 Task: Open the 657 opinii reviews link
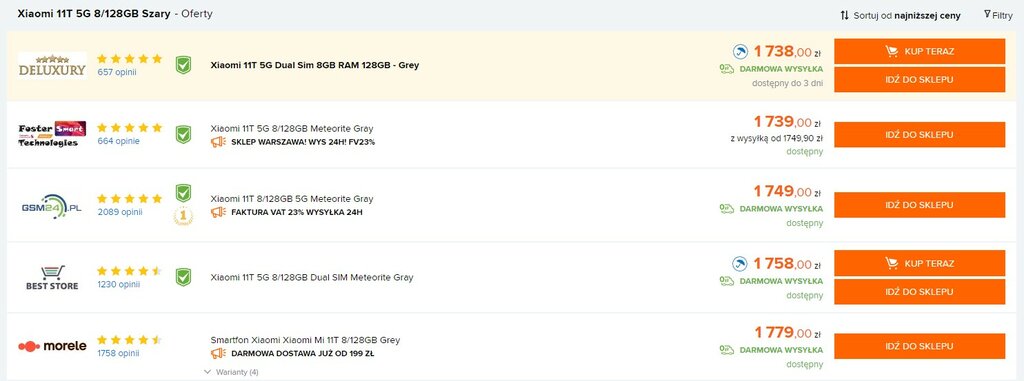click(117, 72)
